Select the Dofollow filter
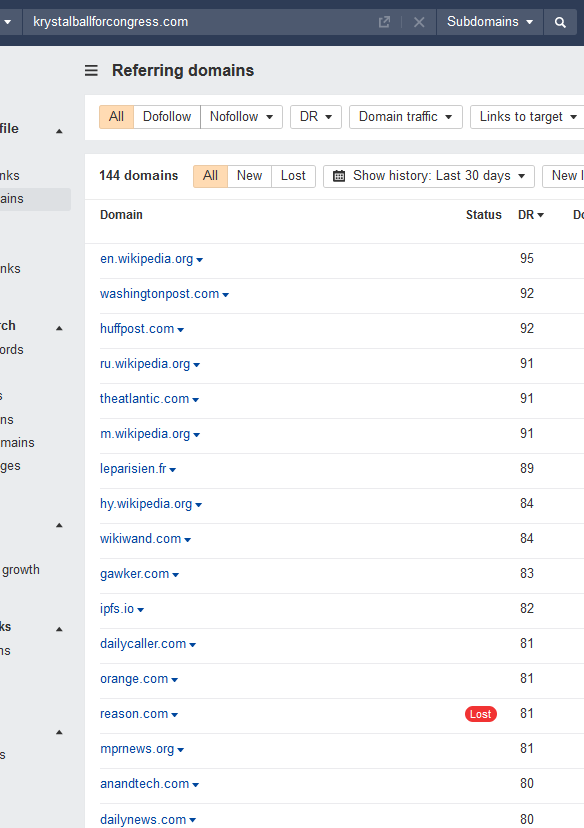Viewport: 584px width, 828px height. [167, 117]
